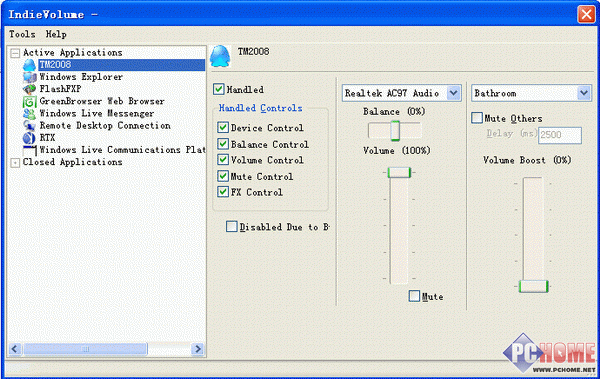Screen dimensions: 600x379
Task: Open the Tools menu
Action: tap(22, 34)
